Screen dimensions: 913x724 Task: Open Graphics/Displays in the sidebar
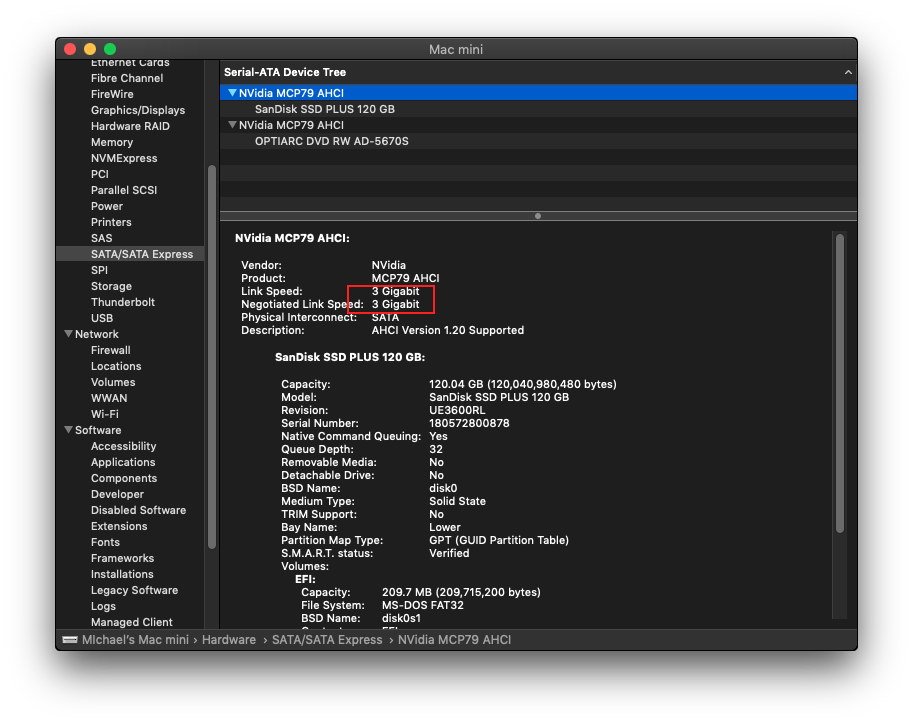138,110
